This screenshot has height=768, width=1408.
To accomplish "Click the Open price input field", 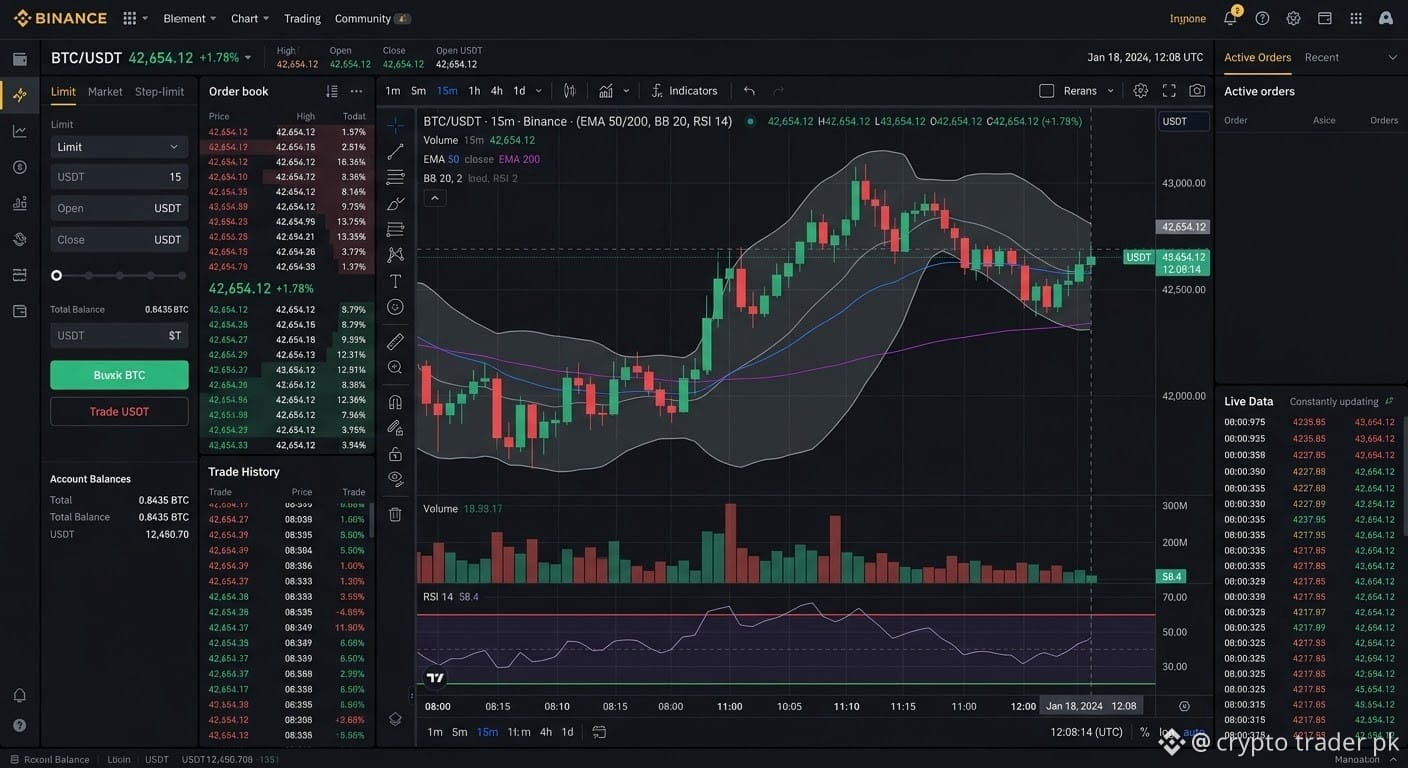I will [x=119, y=208].
